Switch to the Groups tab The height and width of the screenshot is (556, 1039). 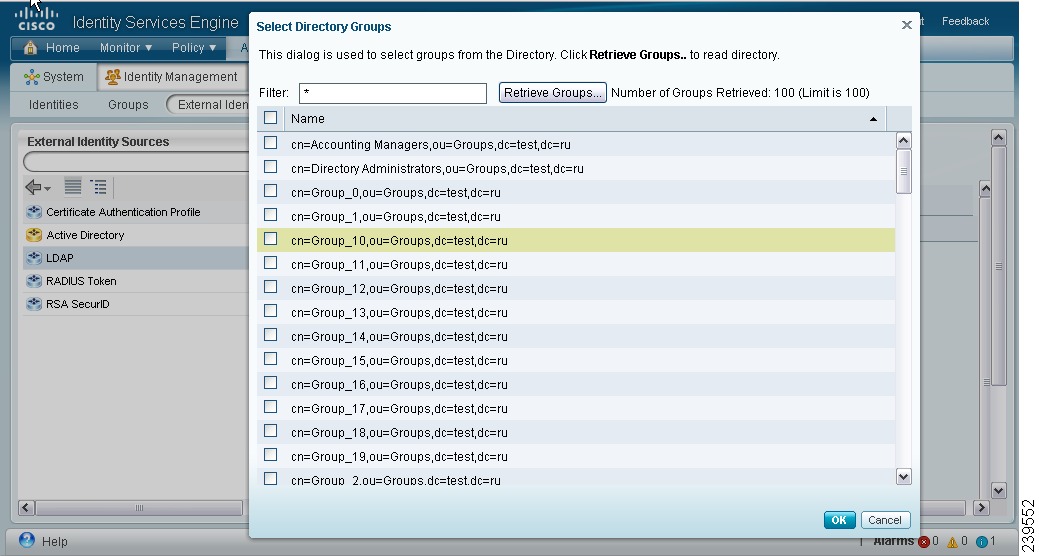pos(128,105)
